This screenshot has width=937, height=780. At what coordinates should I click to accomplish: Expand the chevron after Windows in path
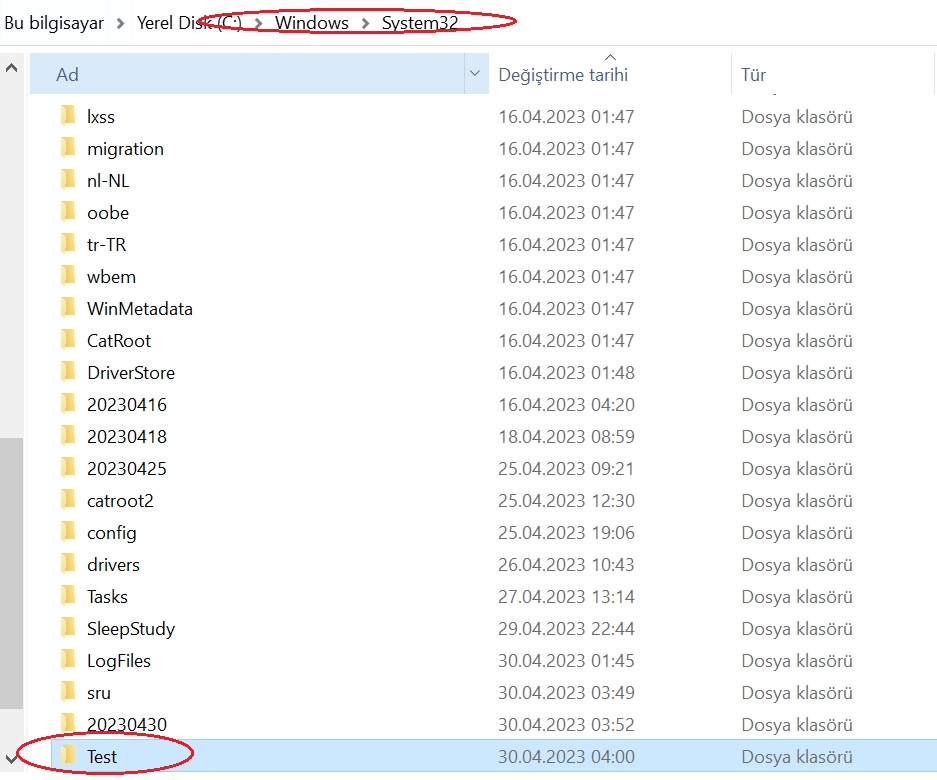click(365, 23)
